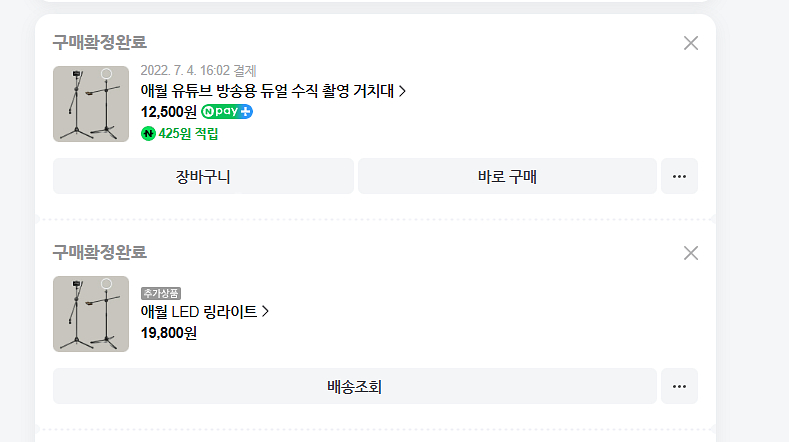Click the 425원 적립 points text
This screenshot has width=789, height=442.
point(188,134)
